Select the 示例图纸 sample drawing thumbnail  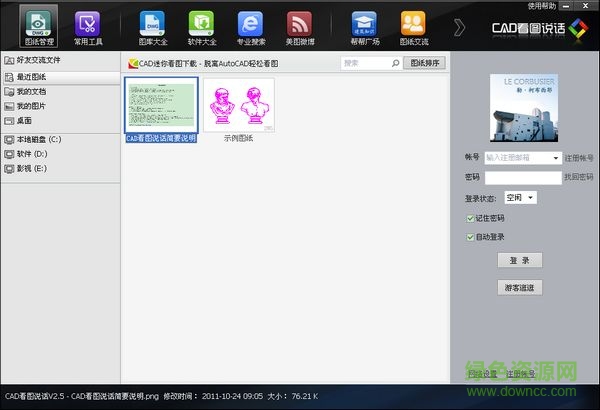(x=238, y=106)
